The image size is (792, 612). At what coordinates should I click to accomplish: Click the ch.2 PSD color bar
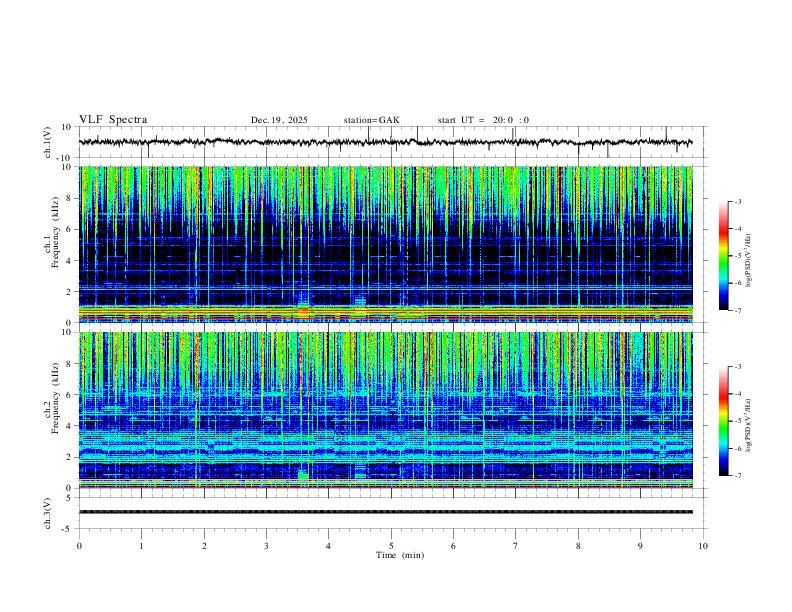coord(723,421)
